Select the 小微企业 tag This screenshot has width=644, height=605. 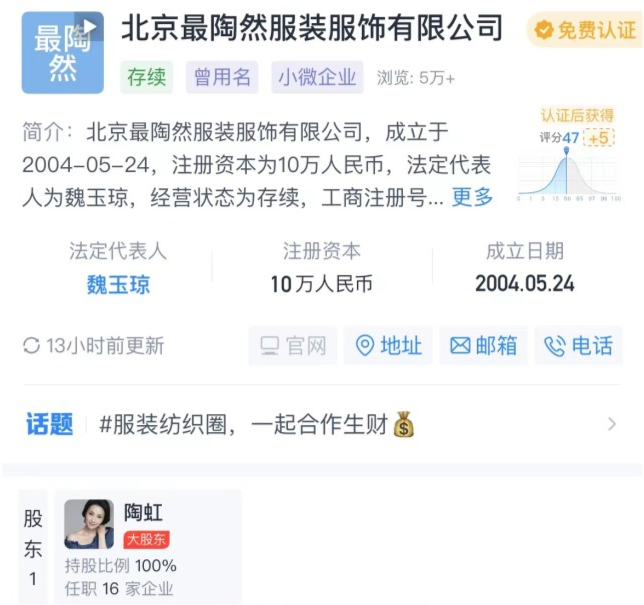coord(317,77)
